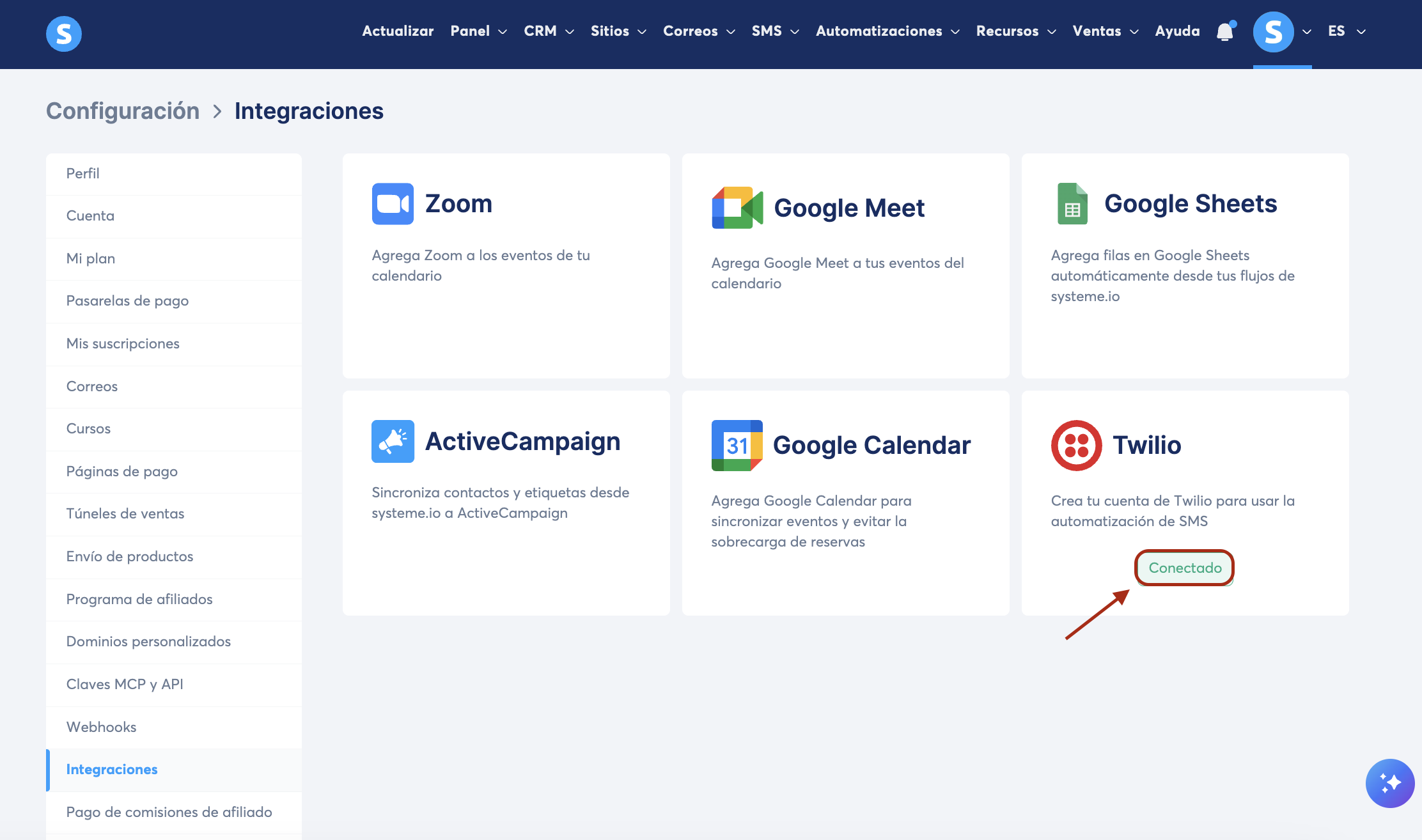Screen dimensions: 1422x840
Task: Click 'Agrega Zoom a los eventos' description
Action: click(x=481, y=265)
